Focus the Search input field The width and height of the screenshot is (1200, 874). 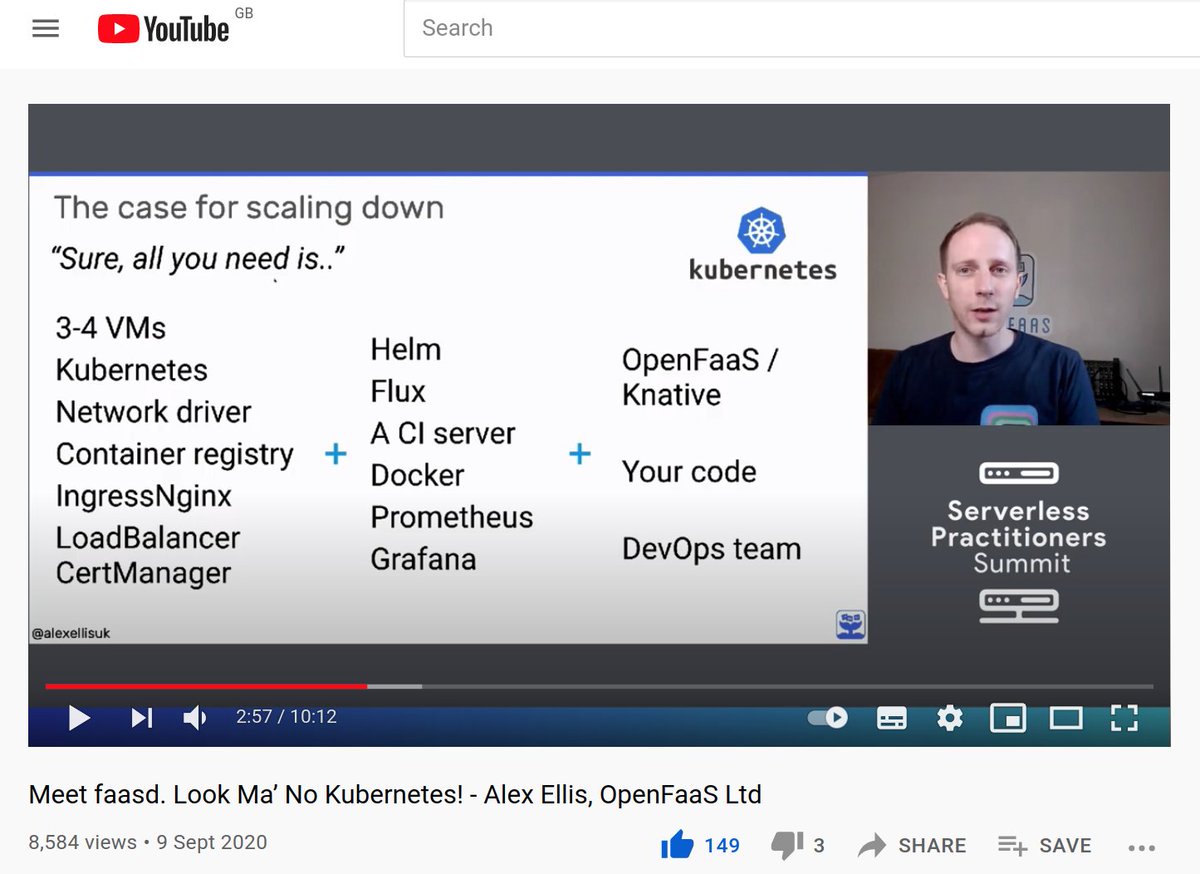(800, 28)
